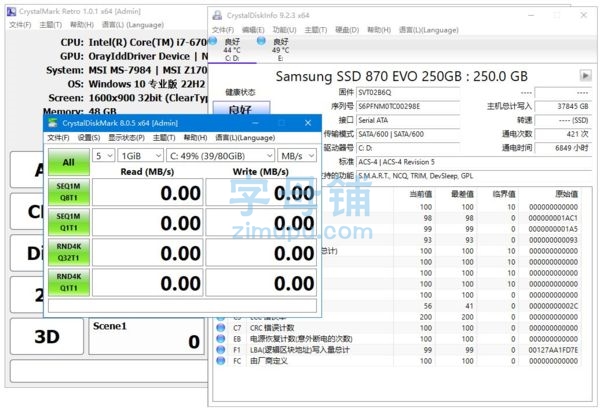Click the RND4K Q1T1 write result 0.00
The image size is (600, 411).
261,283
